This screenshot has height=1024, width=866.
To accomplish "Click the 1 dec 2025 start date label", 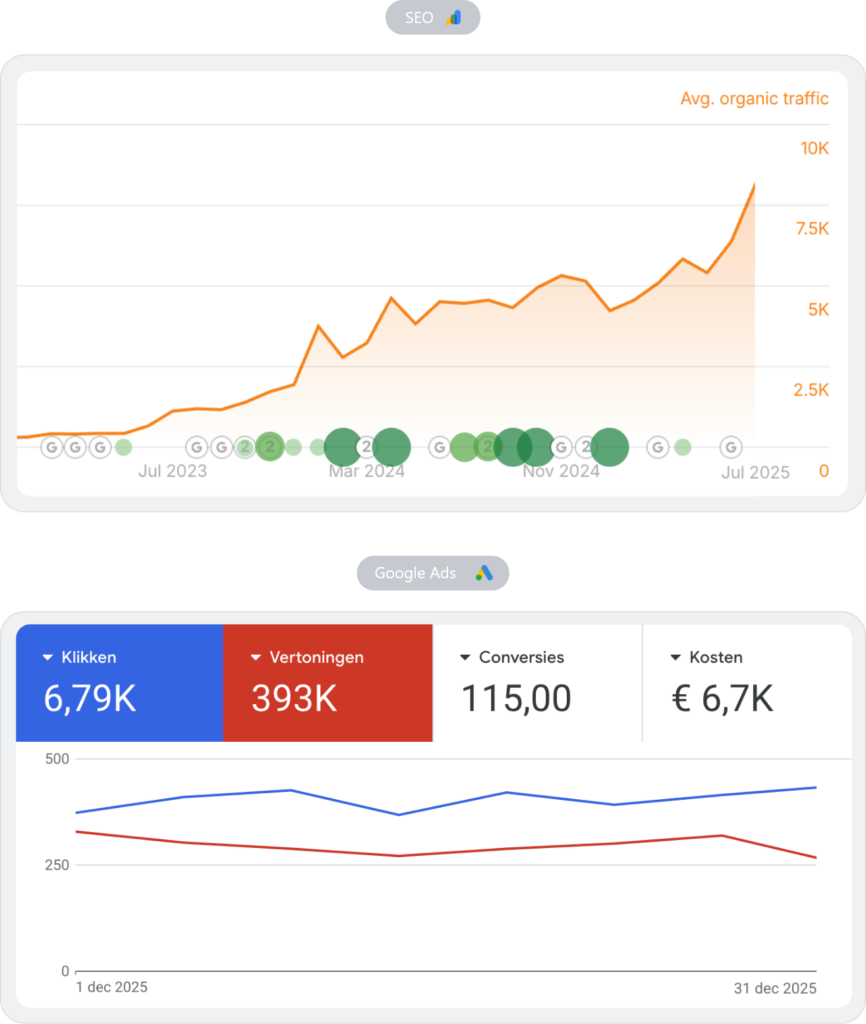I will click(112, 987).
